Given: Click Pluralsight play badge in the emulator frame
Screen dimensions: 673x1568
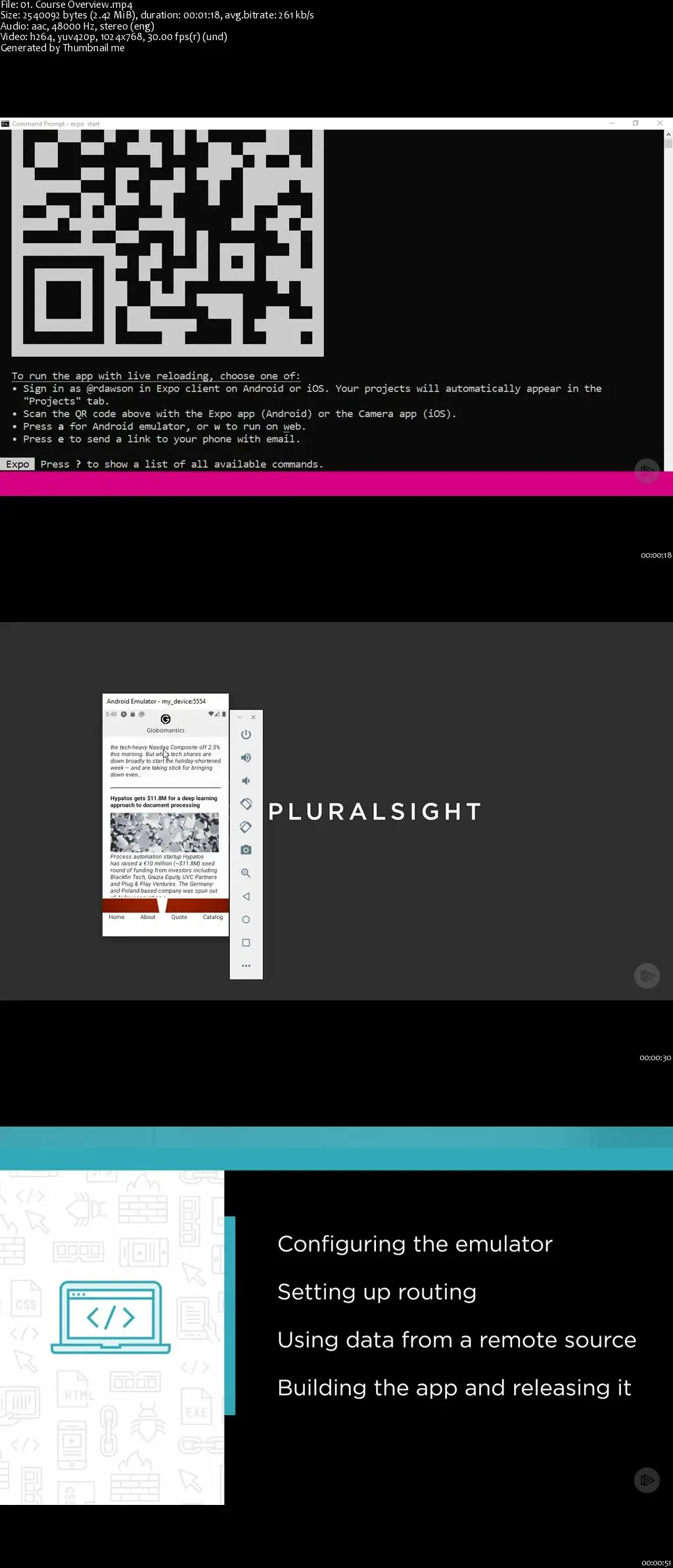Looking at the screenshot, I should click(x=647, y=975).
